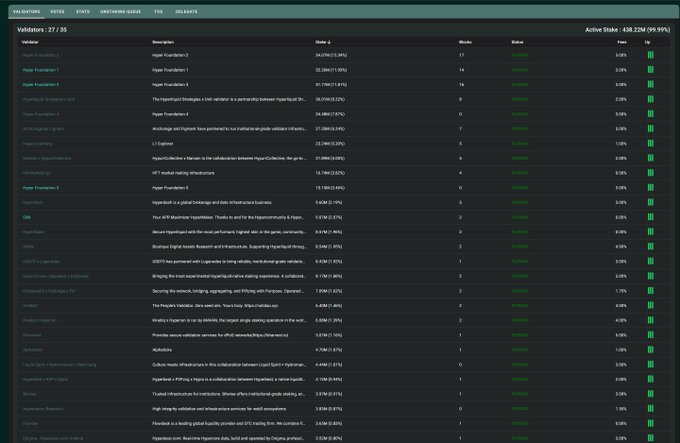Image resolution: width=680 pixels, height=443 pixels.
Task: Click uptime icon in HFT market making row
Action: click(651, 173)
